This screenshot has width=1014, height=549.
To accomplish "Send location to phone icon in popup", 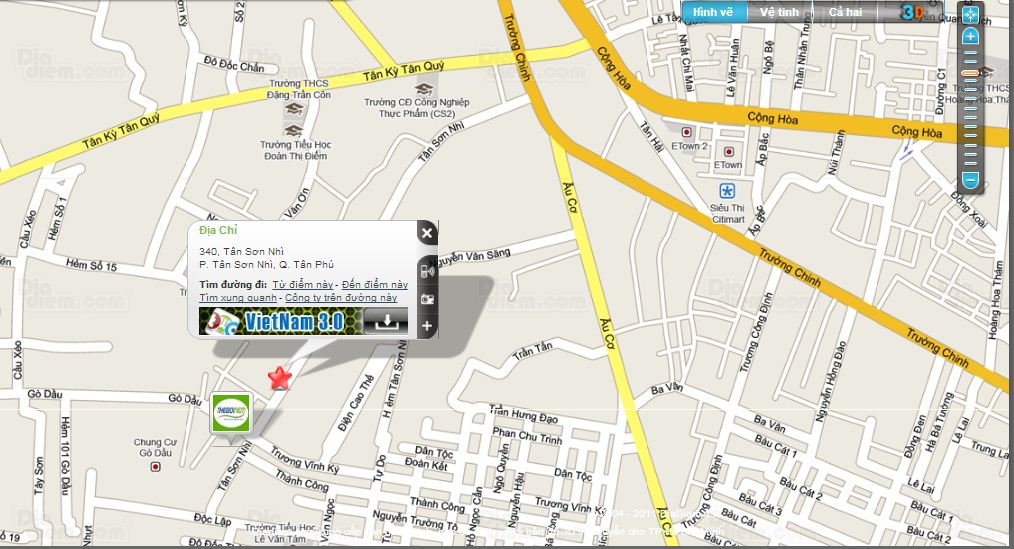I will point(427,271).
